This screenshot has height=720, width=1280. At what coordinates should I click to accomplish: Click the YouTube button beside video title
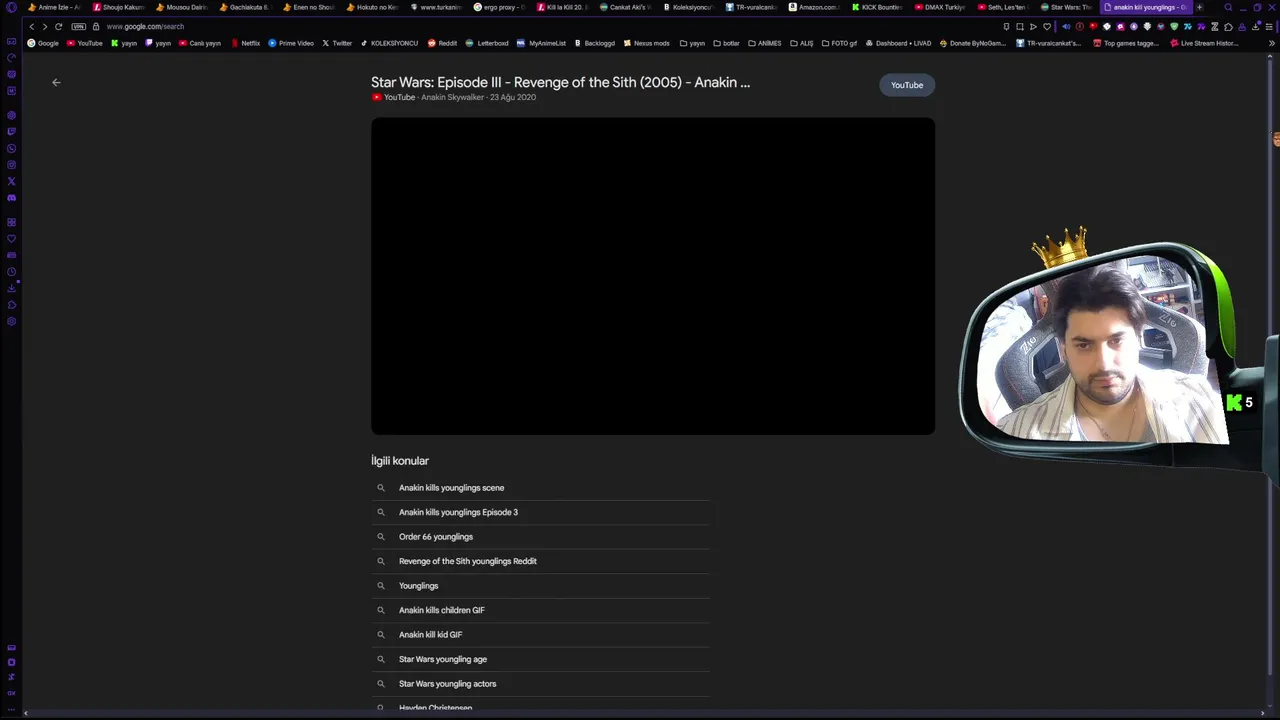[x=907, y=85]
